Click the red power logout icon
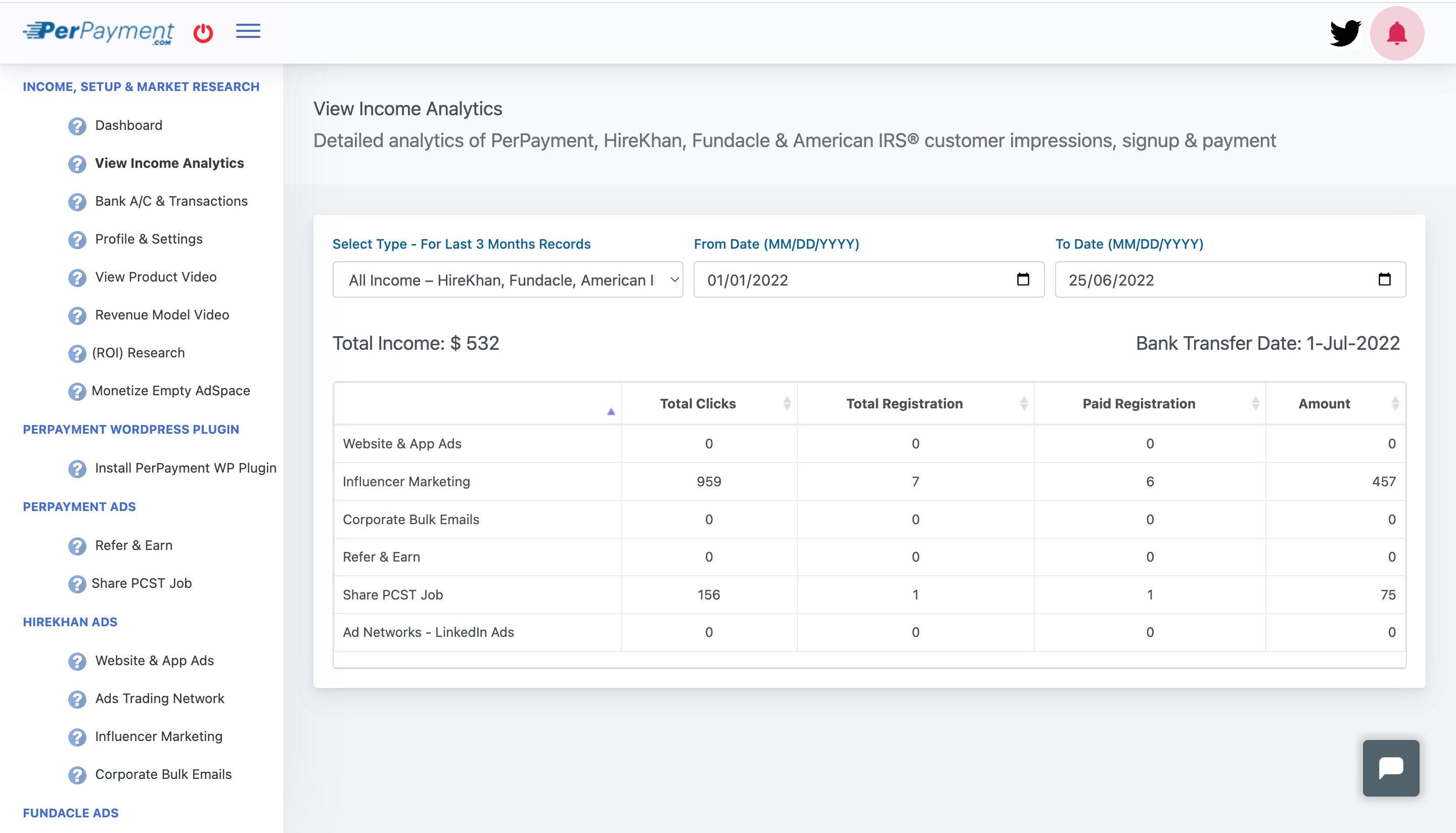The width and height of the screenshot is (1456, 833). tap(203, 33)
